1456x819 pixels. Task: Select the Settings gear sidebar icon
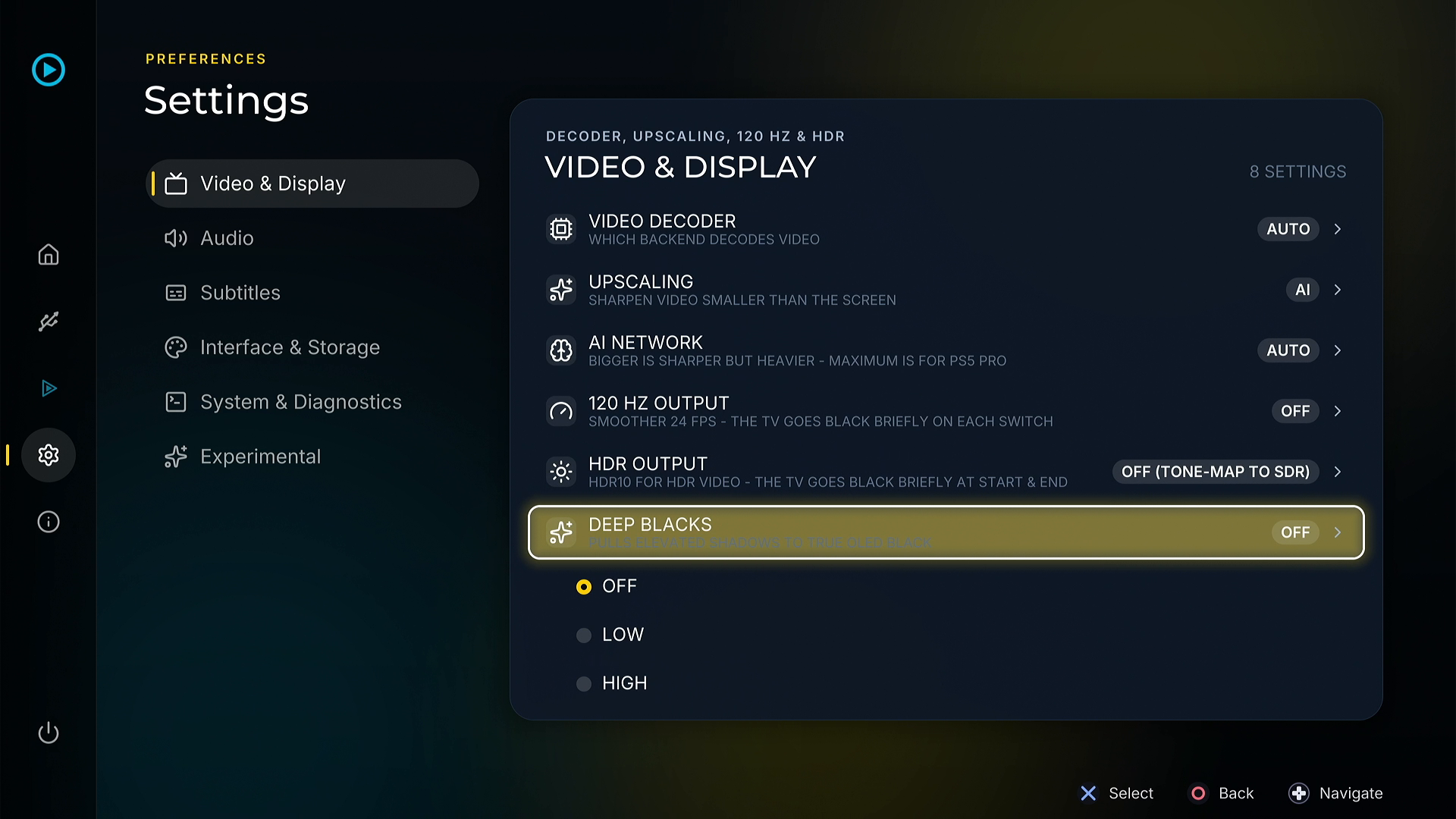(49, 455)
